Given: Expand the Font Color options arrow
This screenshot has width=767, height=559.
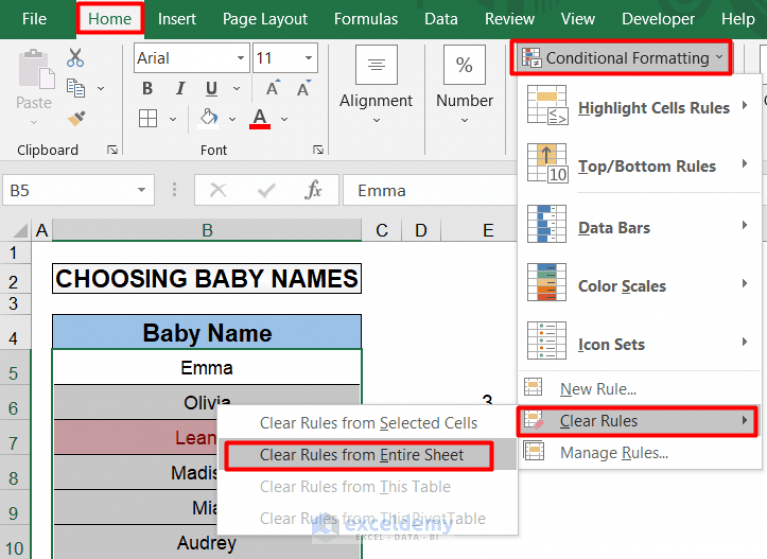Looking at the screenshot, I should click(x=284, y=119).
